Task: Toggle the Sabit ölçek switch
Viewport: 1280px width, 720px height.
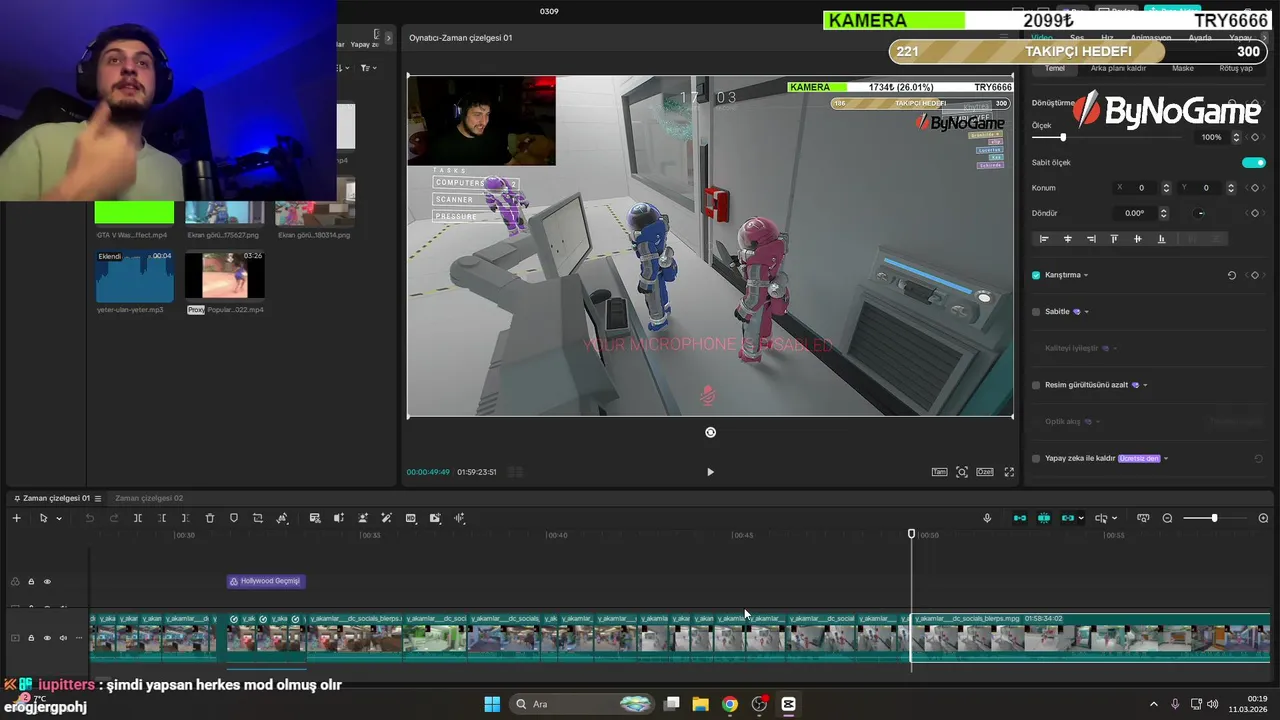Action: click(1254, 162)
